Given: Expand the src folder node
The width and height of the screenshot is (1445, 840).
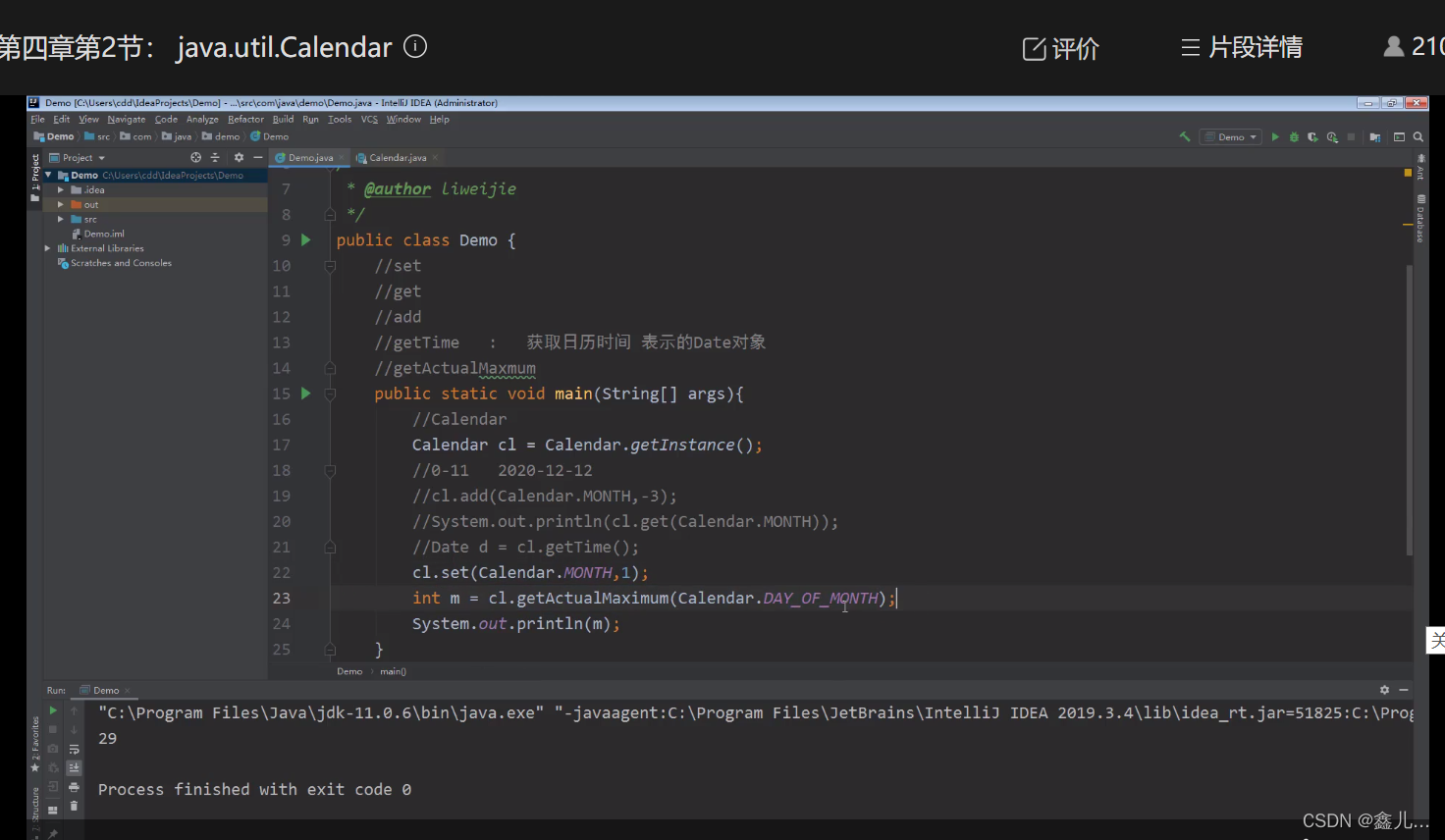Looking at the screenshot, I should (x=61, y=219).
